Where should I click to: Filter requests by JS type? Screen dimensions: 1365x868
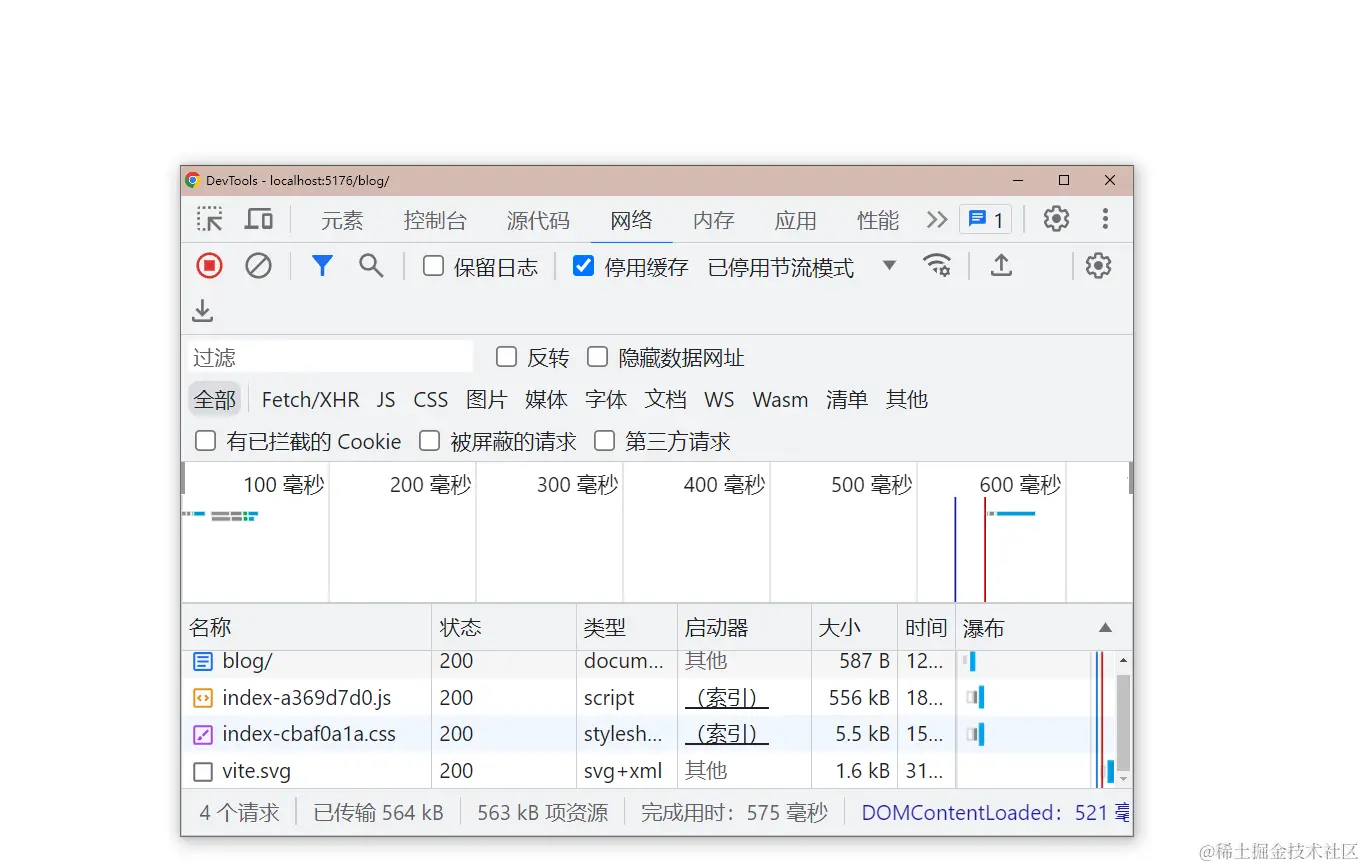386,399
